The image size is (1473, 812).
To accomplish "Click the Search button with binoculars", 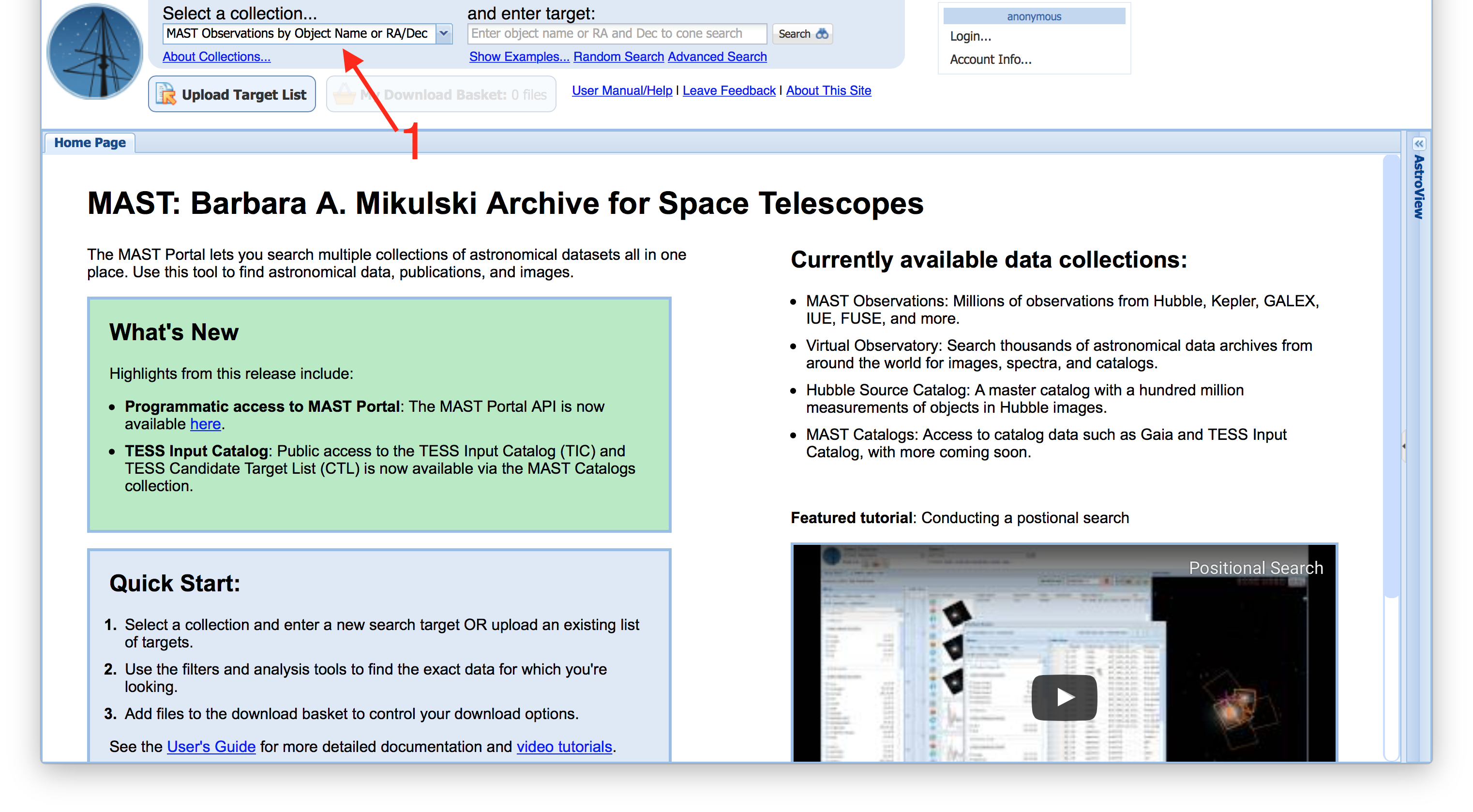I will [802, 34].
